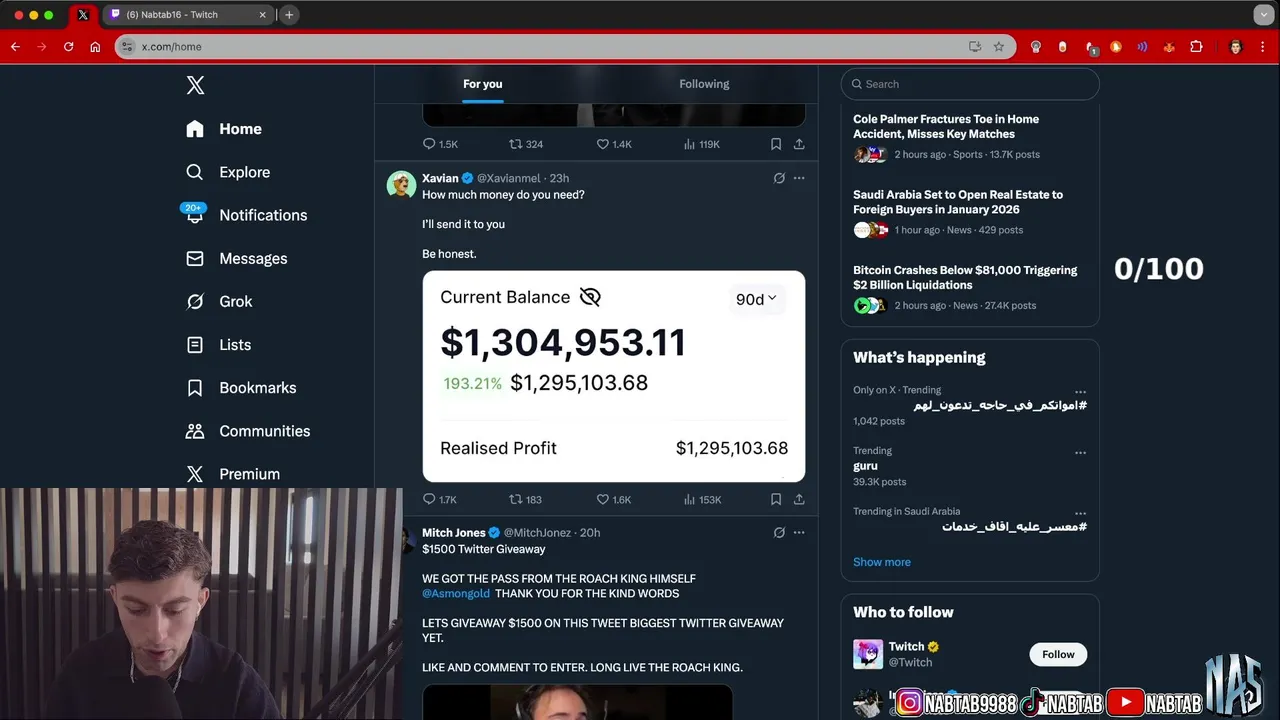The width and height of the screenshot is (1280, 720).
Task: Expand the tab search dropdown arrow
Action: point(1264,15)
